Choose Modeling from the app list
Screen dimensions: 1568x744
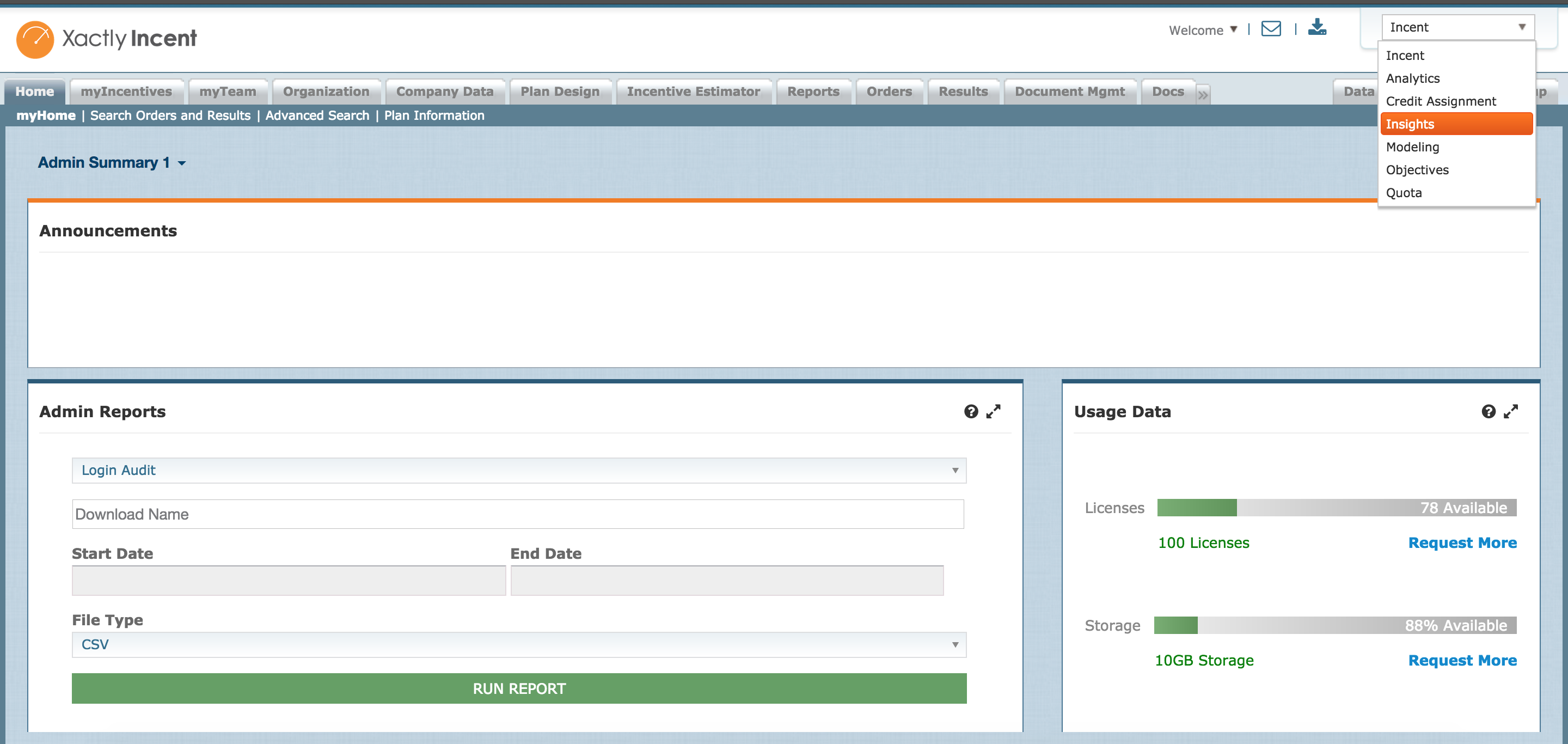tap(1456, 147)
